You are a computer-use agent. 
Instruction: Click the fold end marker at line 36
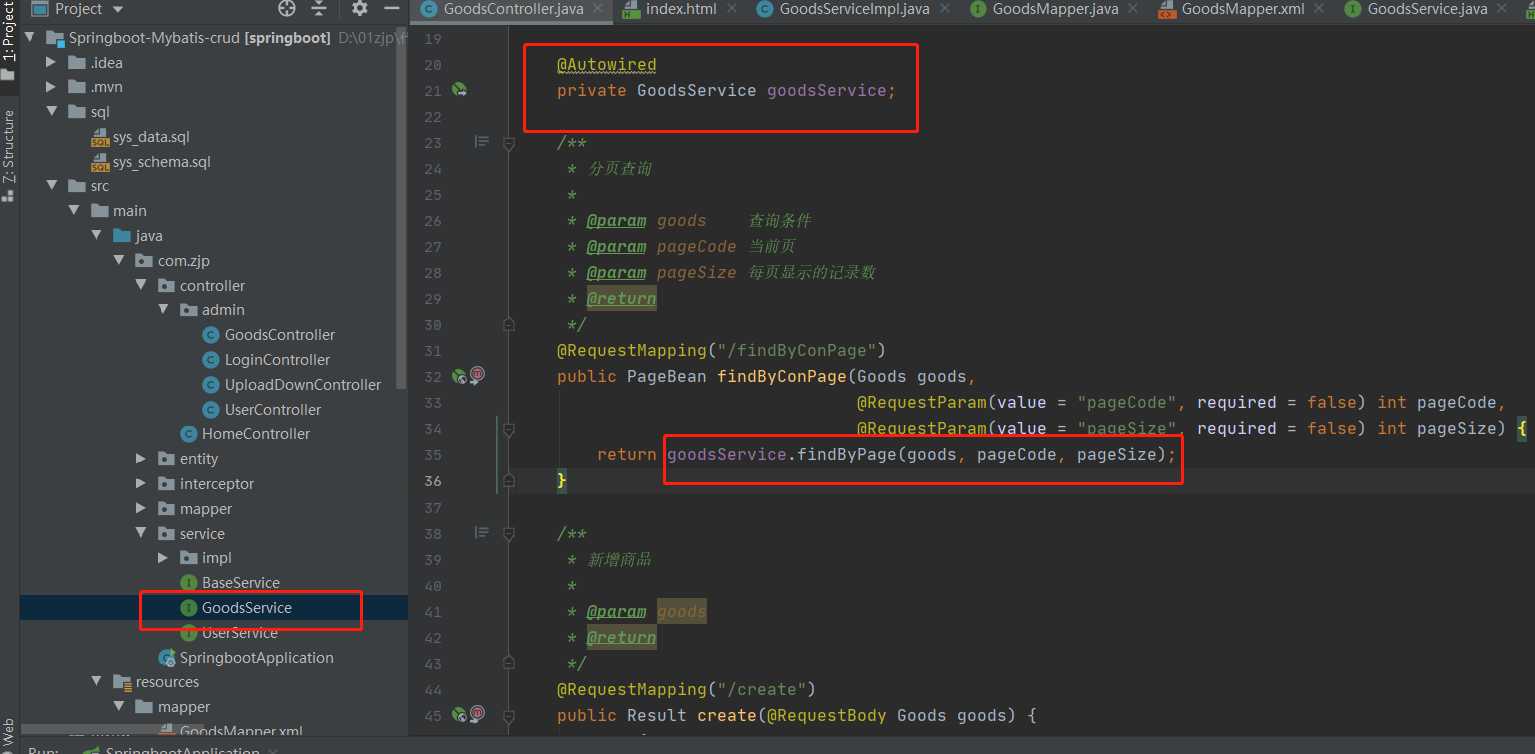tap(509, 481)
